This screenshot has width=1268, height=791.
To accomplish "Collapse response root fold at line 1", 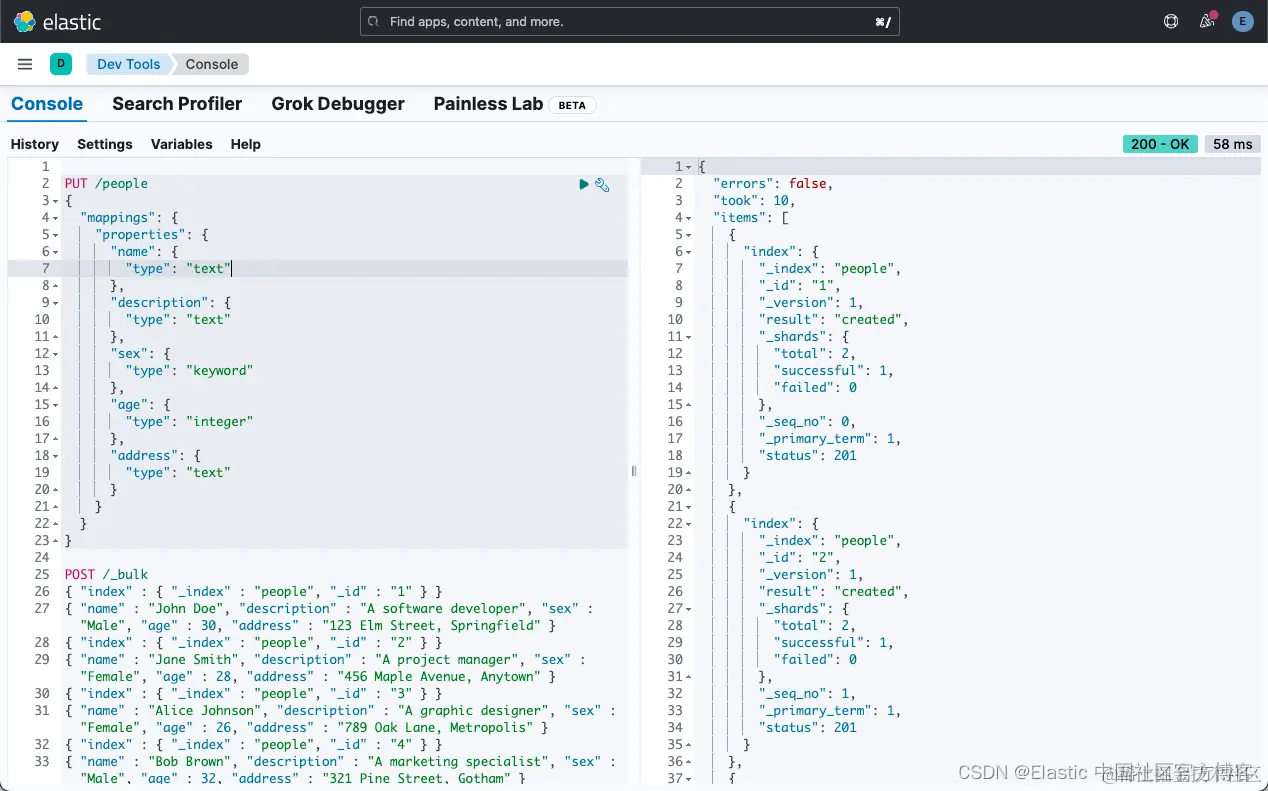I will point(688,167).
